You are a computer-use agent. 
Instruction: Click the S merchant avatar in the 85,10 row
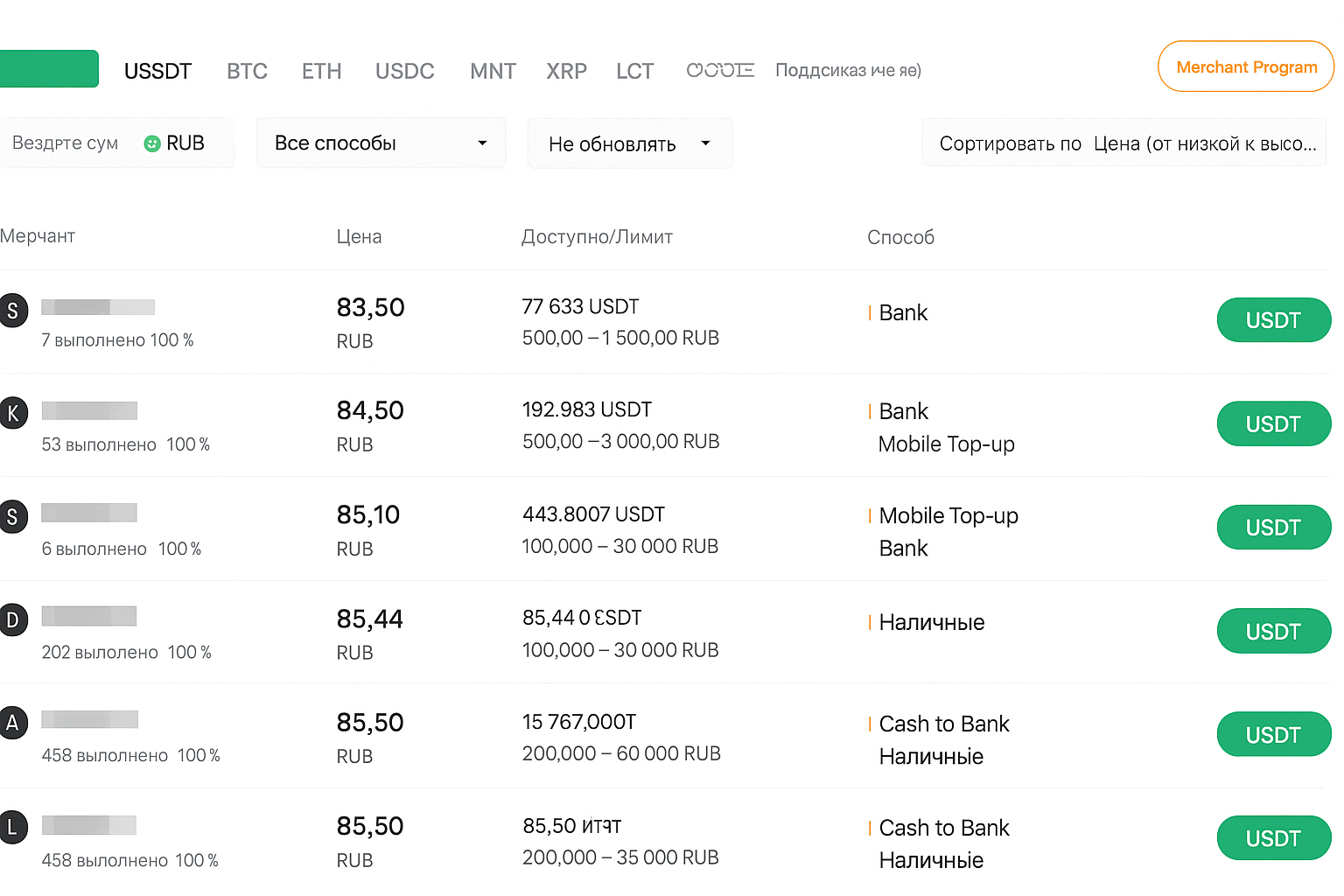pyautogui.click(x=13, y=516)
